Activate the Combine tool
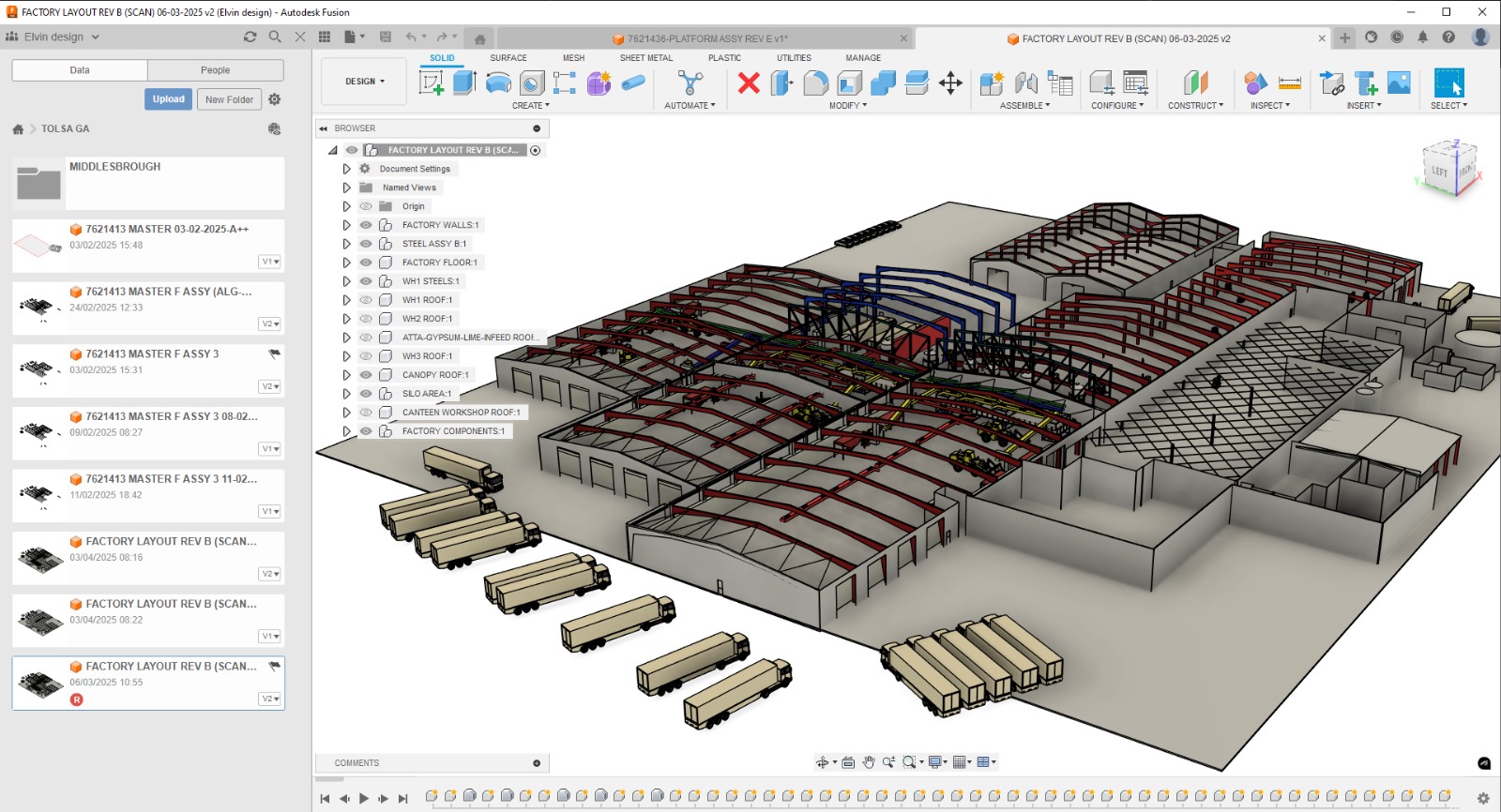The image size is (1501, 812). [x=884, y=83]
